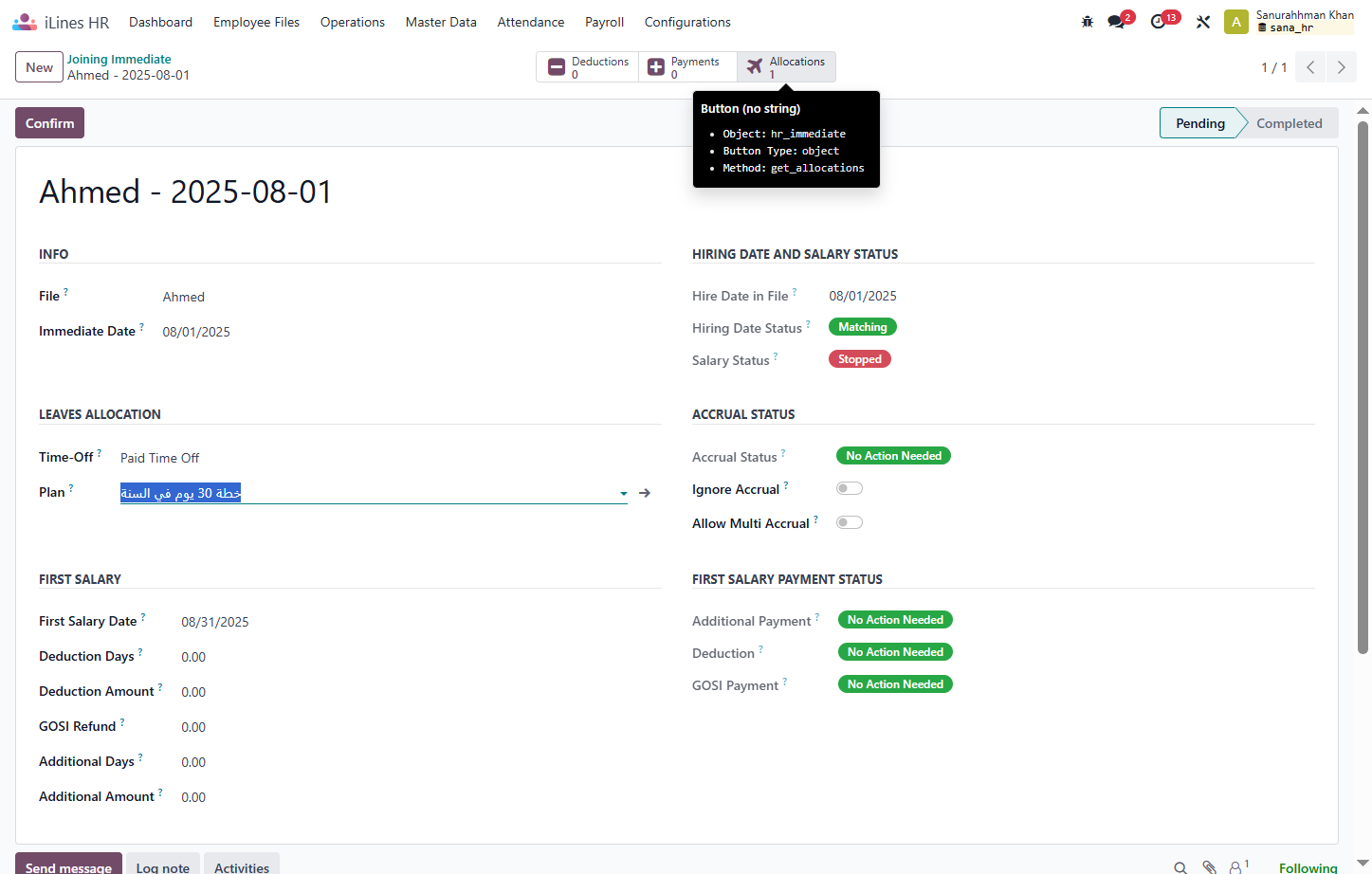Open the activities clock icon with 13 badge

point(1159,22)
